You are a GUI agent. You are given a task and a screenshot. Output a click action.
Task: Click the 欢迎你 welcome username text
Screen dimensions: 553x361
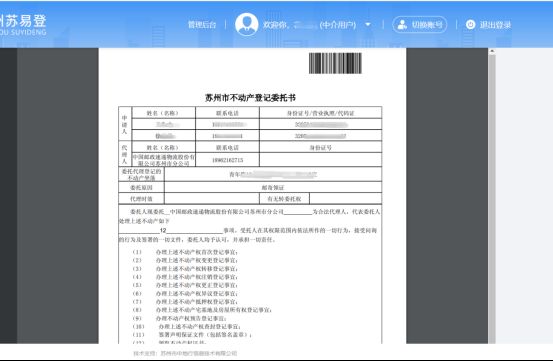(309, 25)
